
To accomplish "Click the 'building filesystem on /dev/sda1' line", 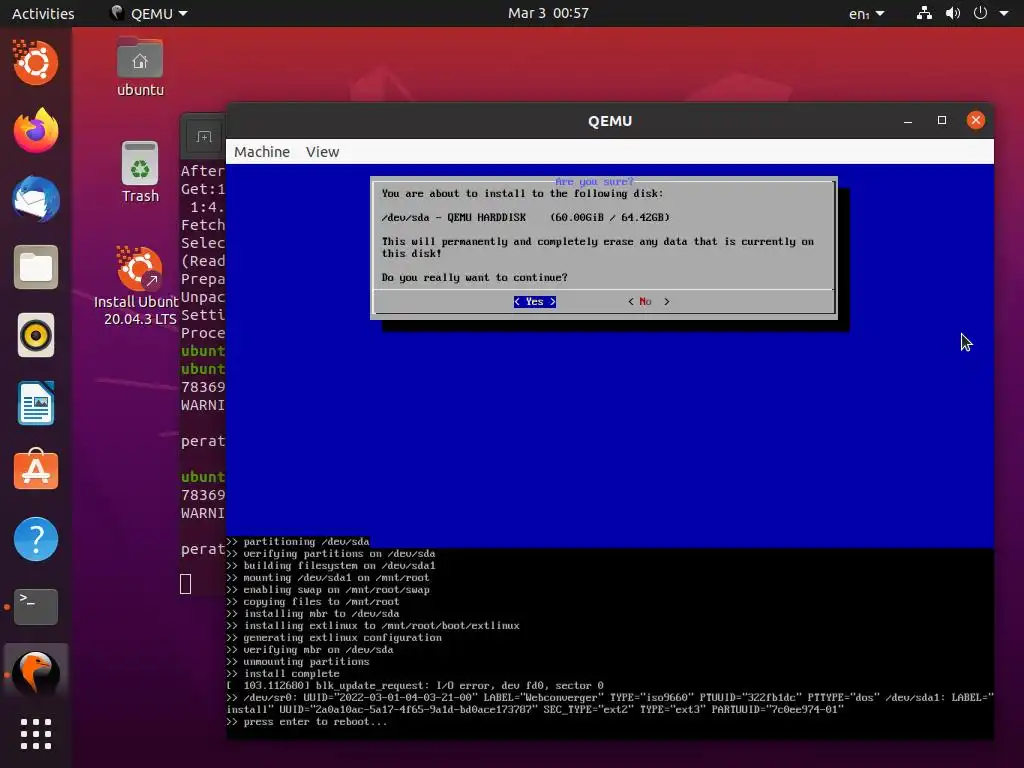I will pos(331,566).
